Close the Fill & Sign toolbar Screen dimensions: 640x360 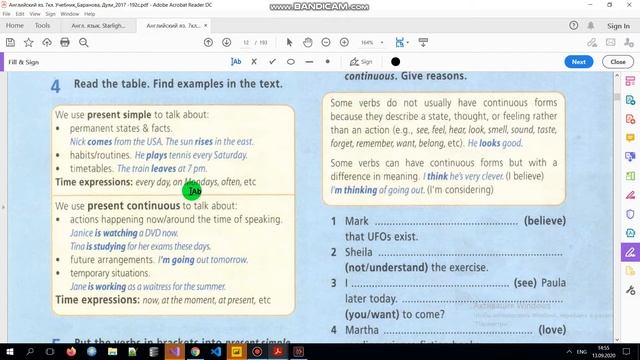pos(618,62)
